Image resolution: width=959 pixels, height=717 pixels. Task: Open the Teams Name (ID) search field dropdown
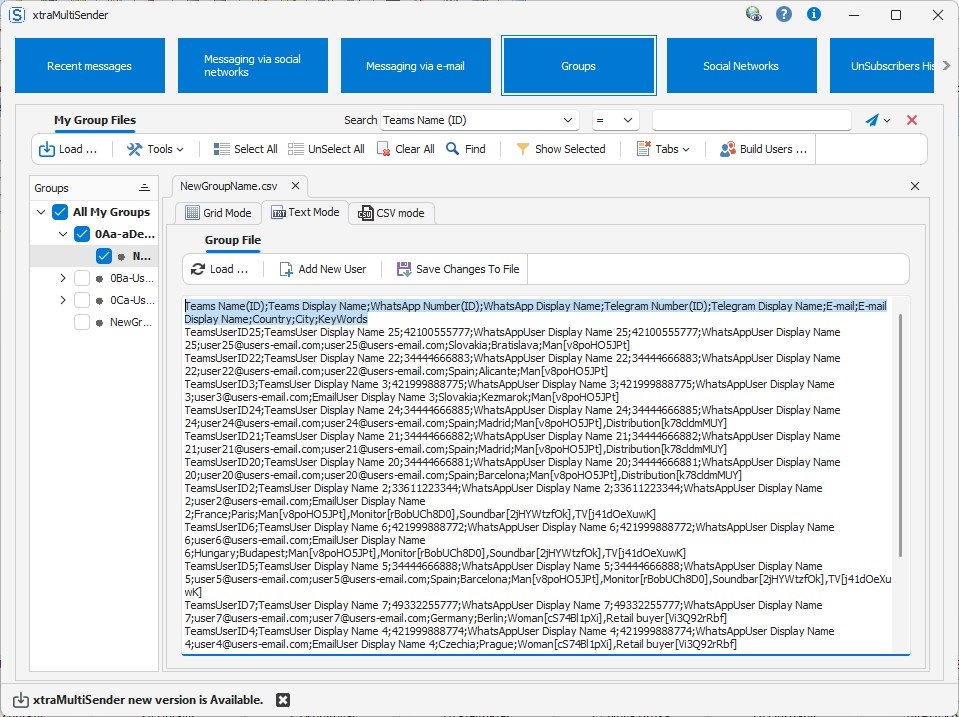[568, 121]
